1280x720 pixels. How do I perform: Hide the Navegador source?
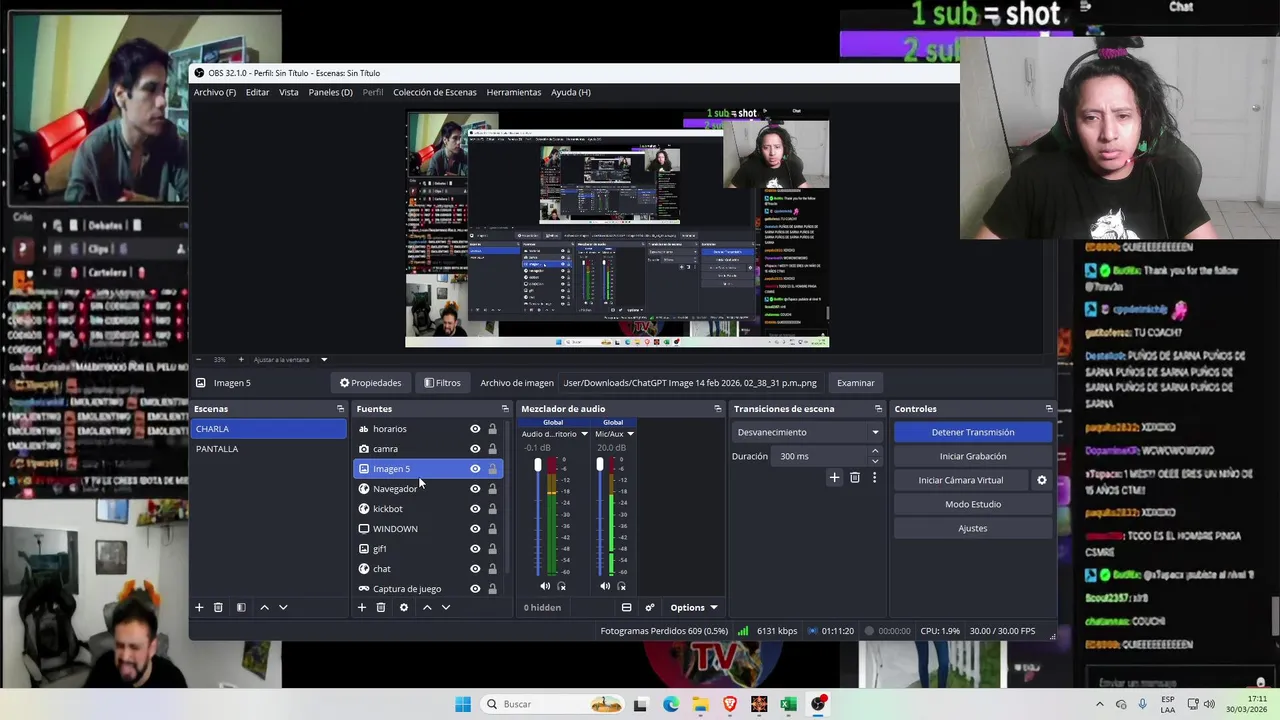tap(475, 489)
